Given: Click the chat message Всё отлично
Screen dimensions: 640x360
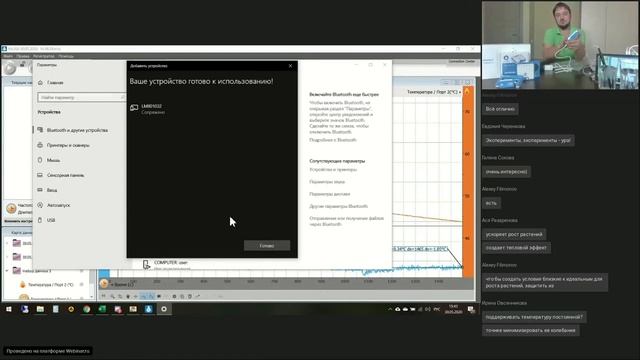Looking at the screenshot, I should (x=500, y=109).
